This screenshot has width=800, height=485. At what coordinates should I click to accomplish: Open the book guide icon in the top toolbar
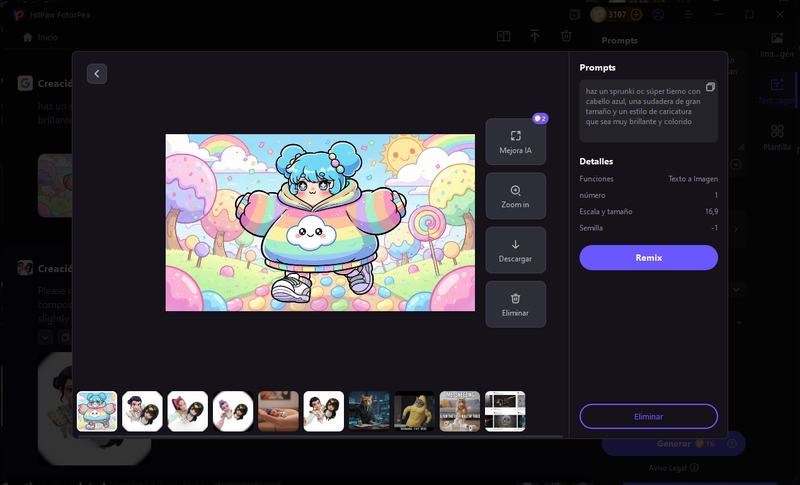504,36
